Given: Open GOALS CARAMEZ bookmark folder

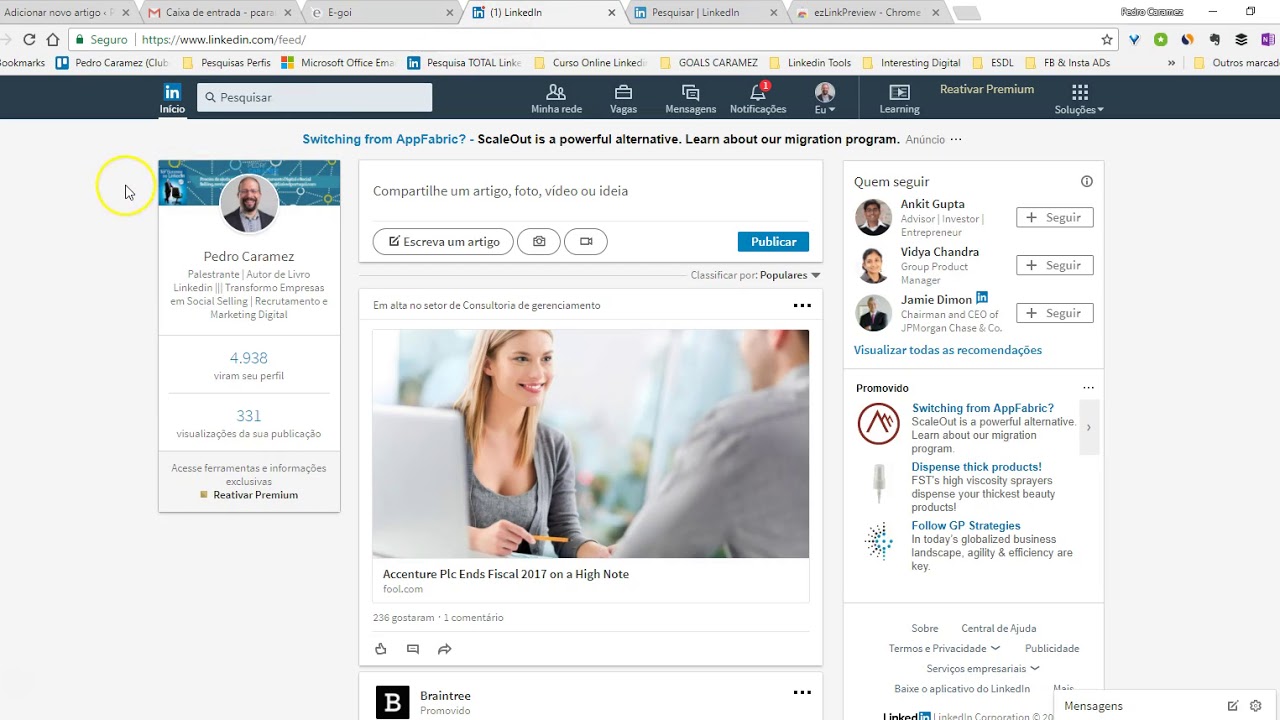Looking at the screenshot, I should coord(708,62).
